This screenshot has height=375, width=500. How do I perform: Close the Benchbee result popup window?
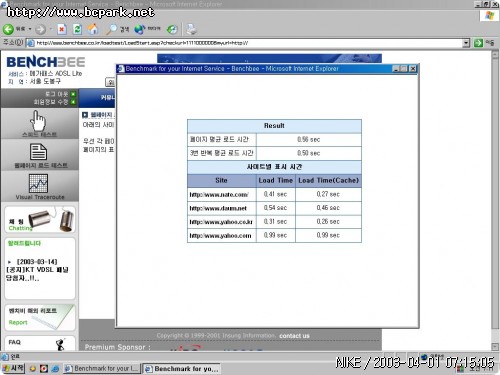coord(413,69)
